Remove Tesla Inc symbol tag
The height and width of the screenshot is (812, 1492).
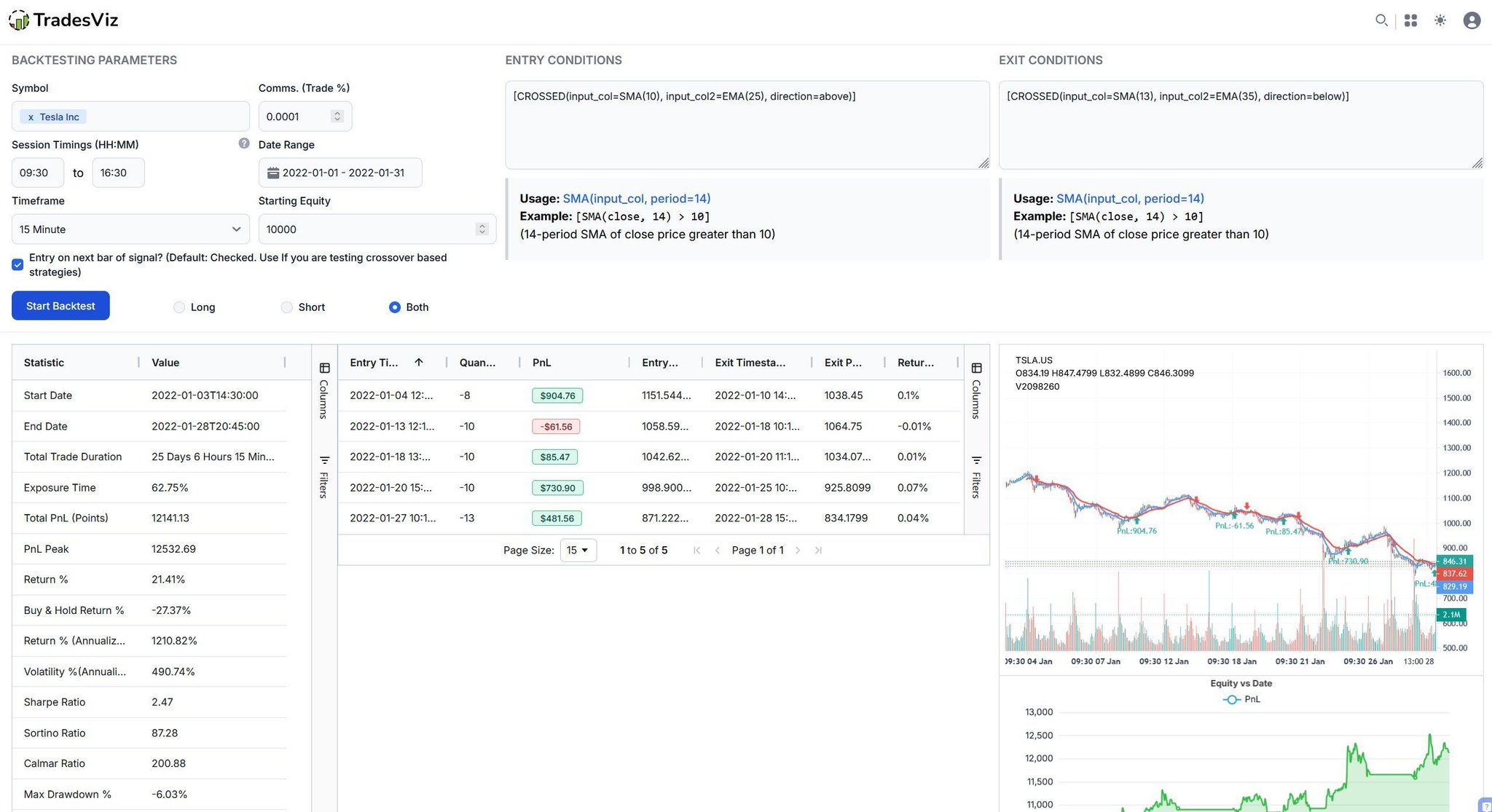click(31, 117)
